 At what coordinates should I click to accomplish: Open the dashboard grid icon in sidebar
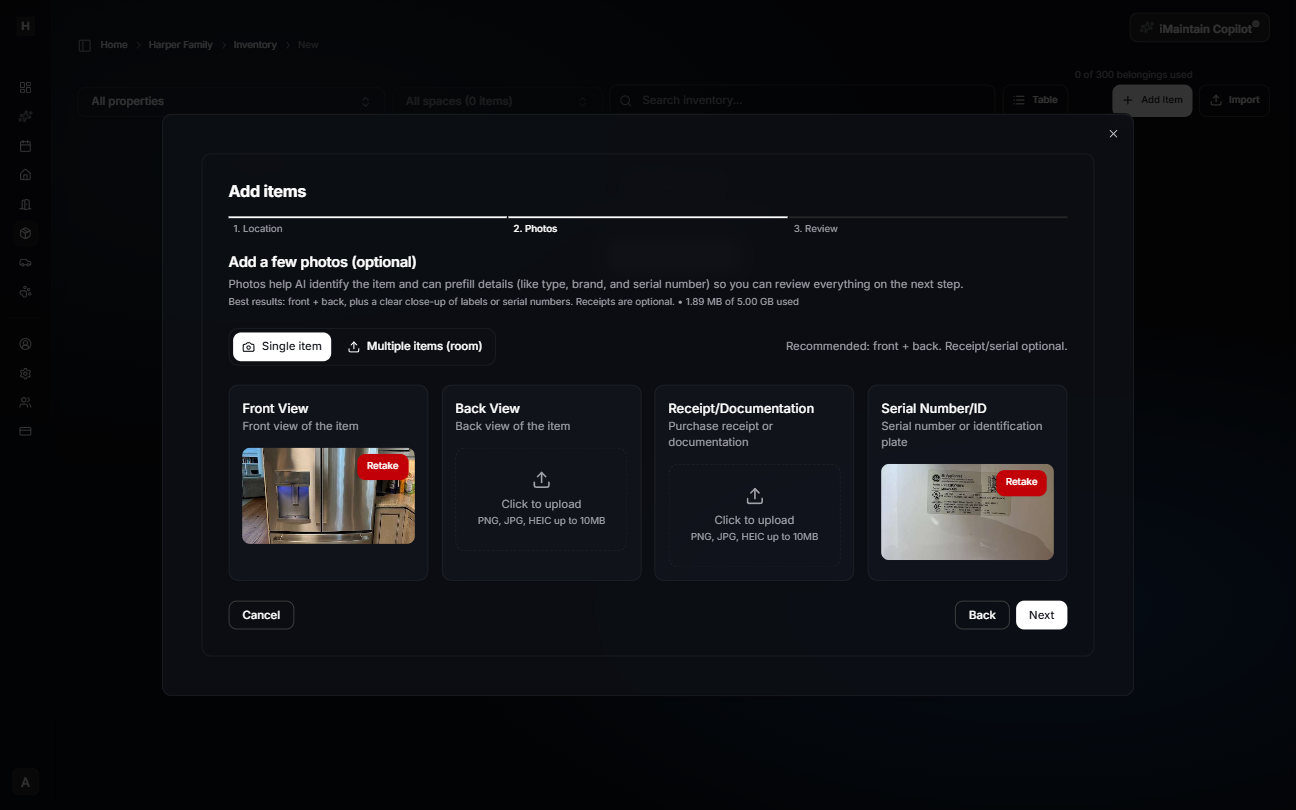(x=25, y=87)
